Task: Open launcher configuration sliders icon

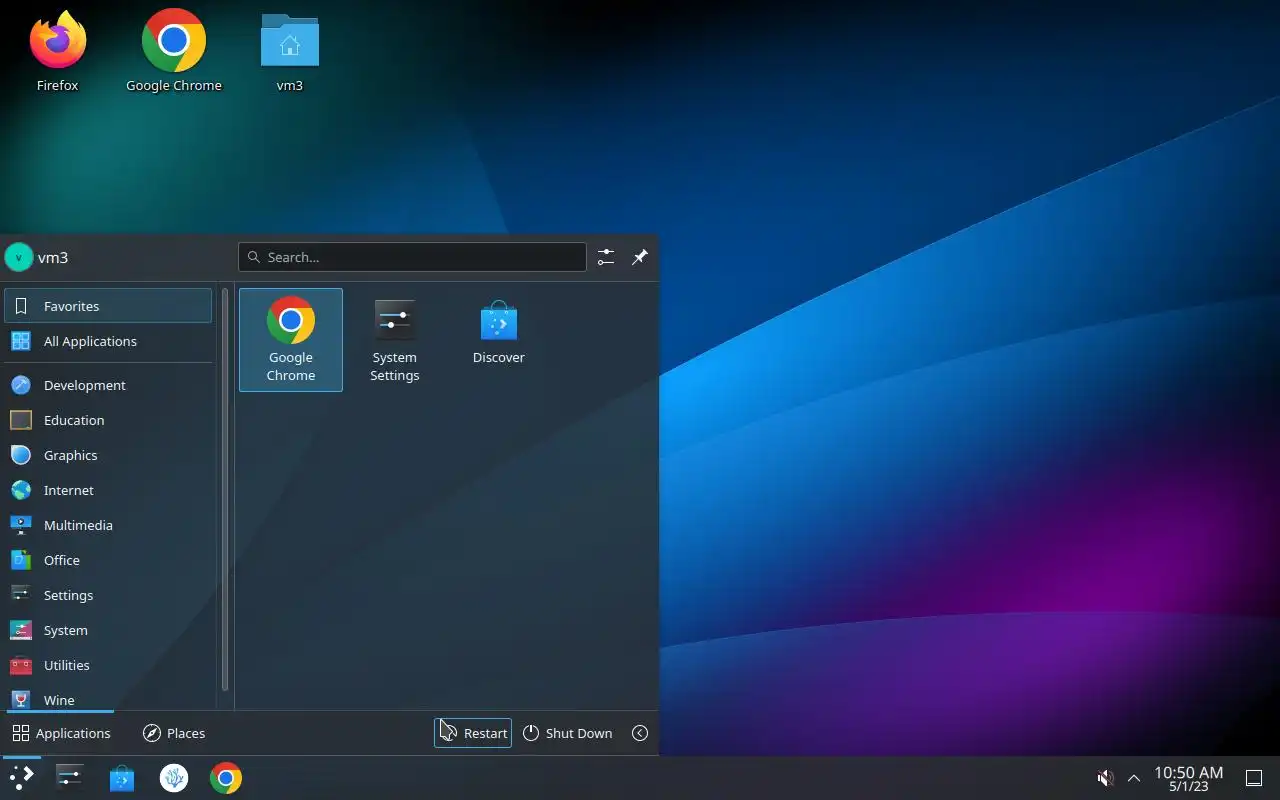Action: coord(606,257)
